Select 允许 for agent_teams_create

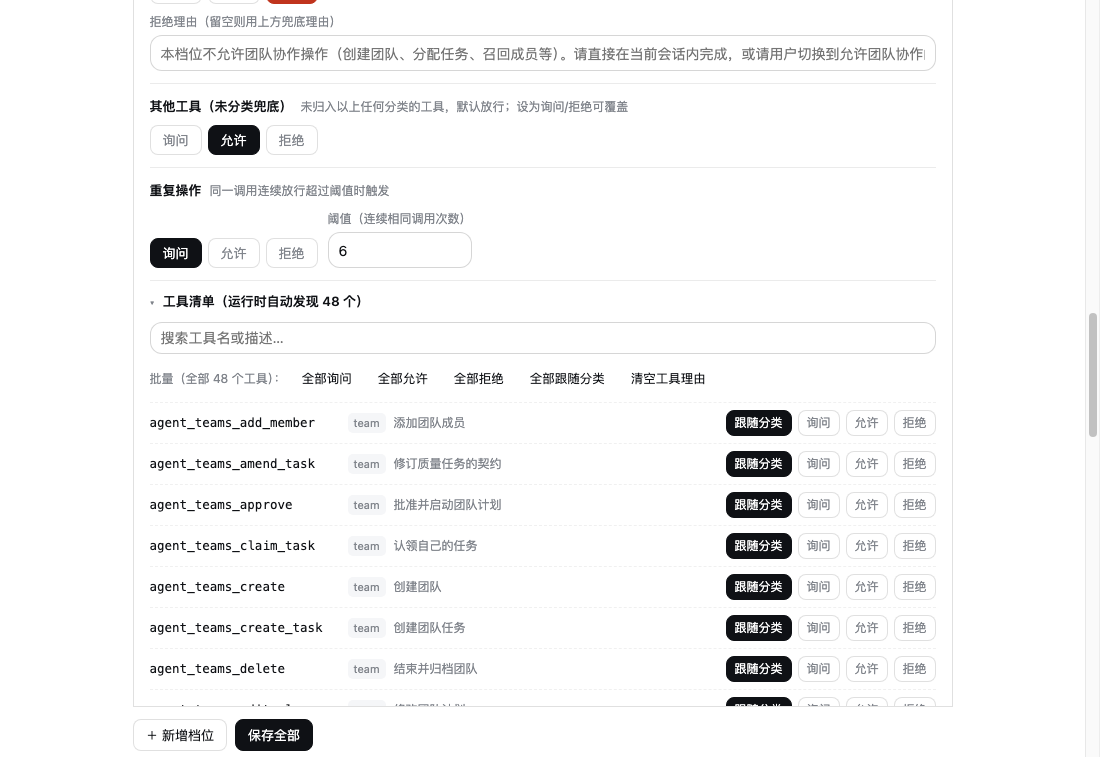(x=866, y=587)
